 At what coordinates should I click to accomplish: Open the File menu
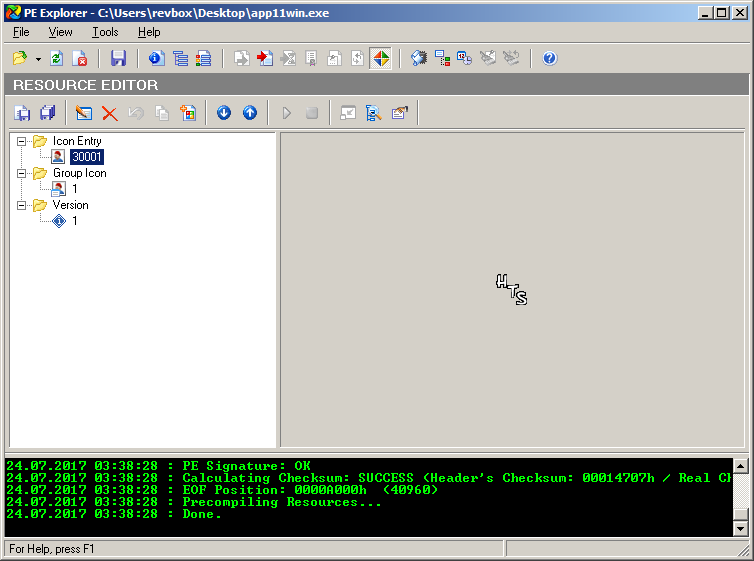[21, 32]
